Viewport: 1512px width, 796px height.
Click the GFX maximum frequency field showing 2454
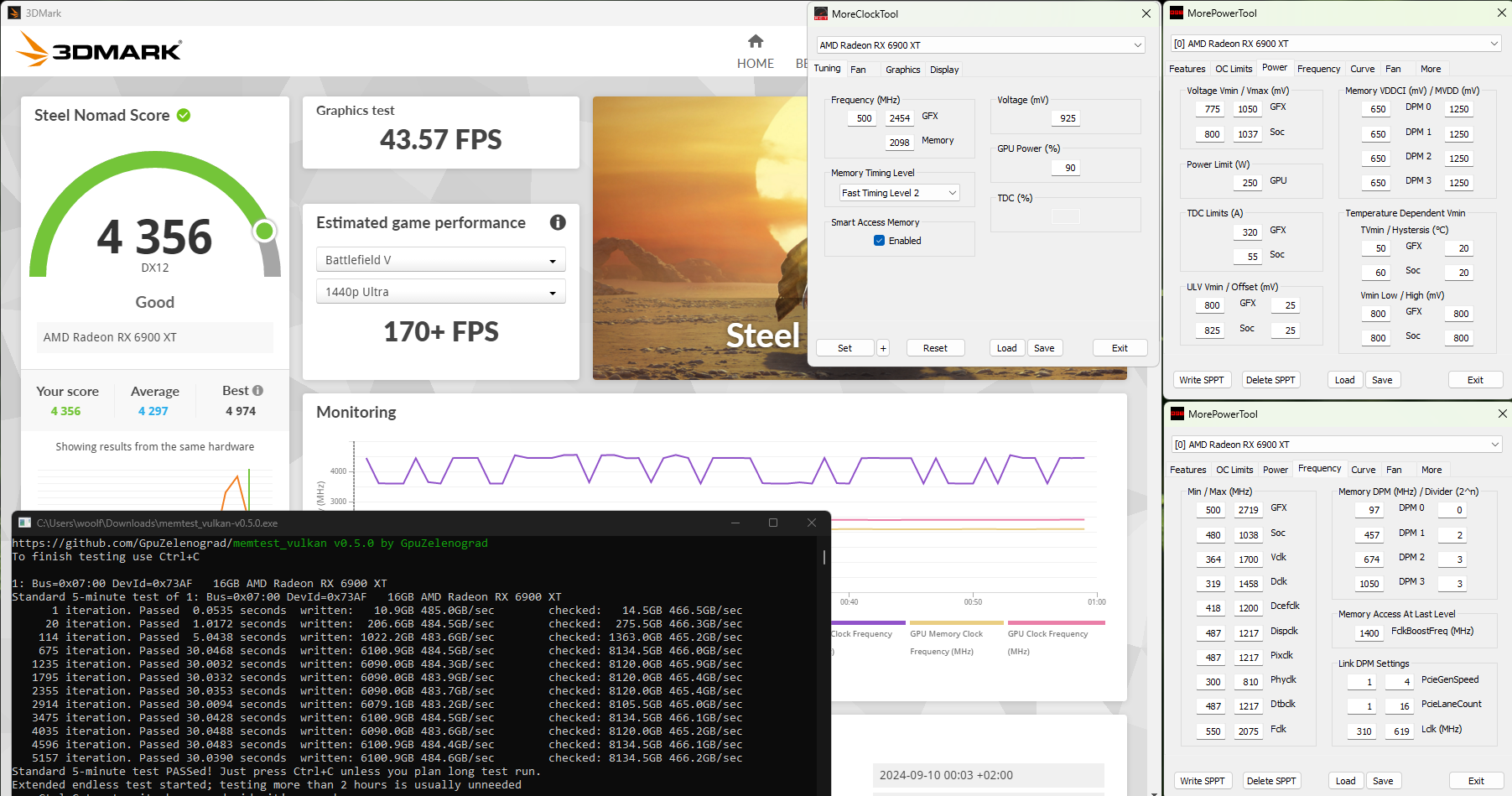coord(899,118)
